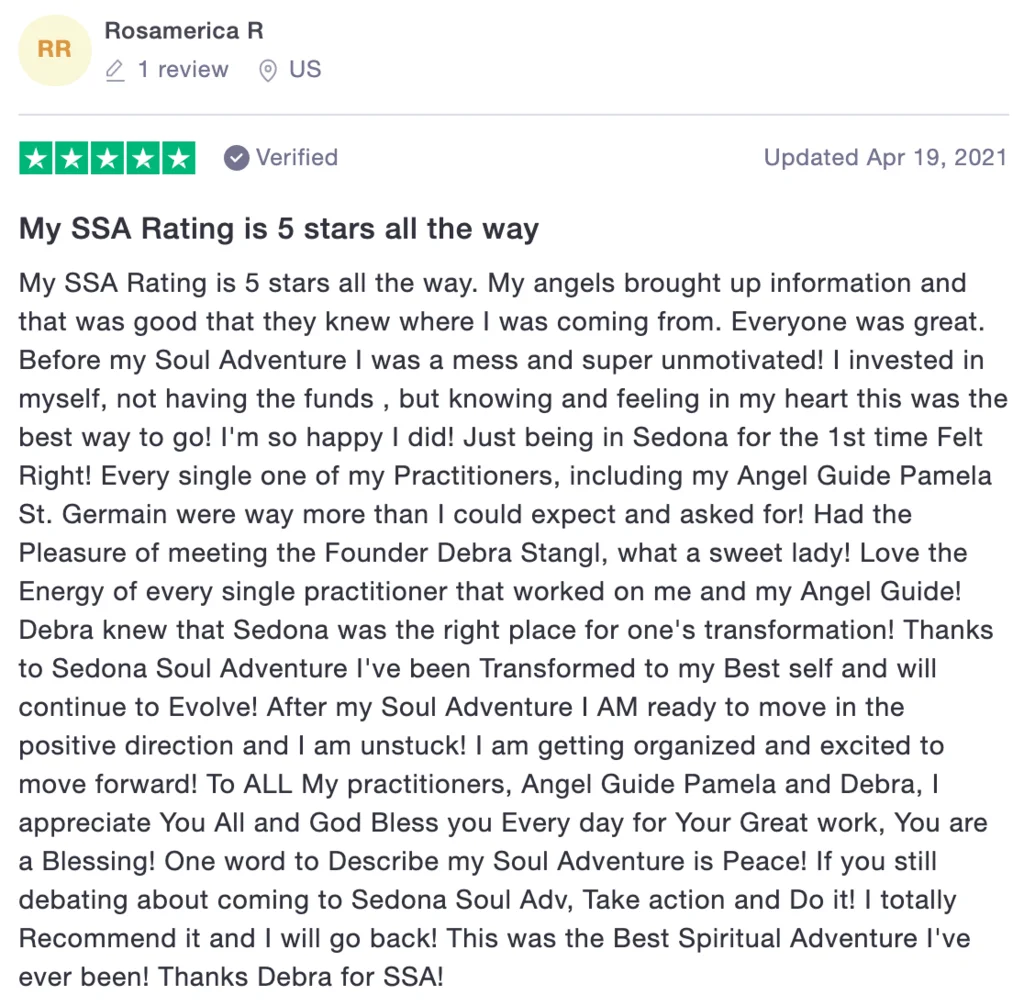Click the pencil review-count icon
Viewport: 1024px width, 1006px height.
pyautogui.click(x=116, y=71)
